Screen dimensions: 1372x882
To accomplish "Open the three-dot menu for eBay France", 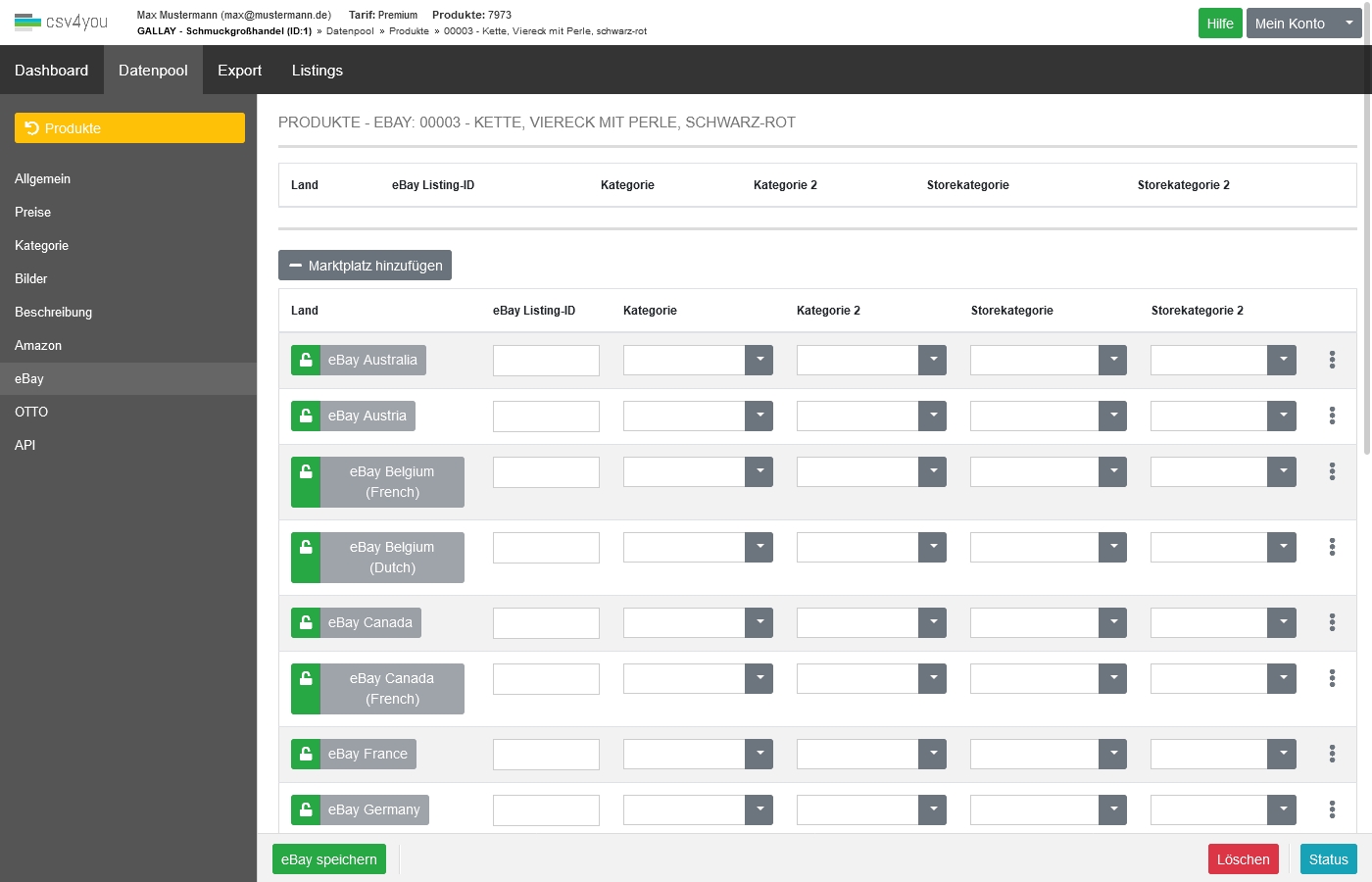I will pos(1332,754).
